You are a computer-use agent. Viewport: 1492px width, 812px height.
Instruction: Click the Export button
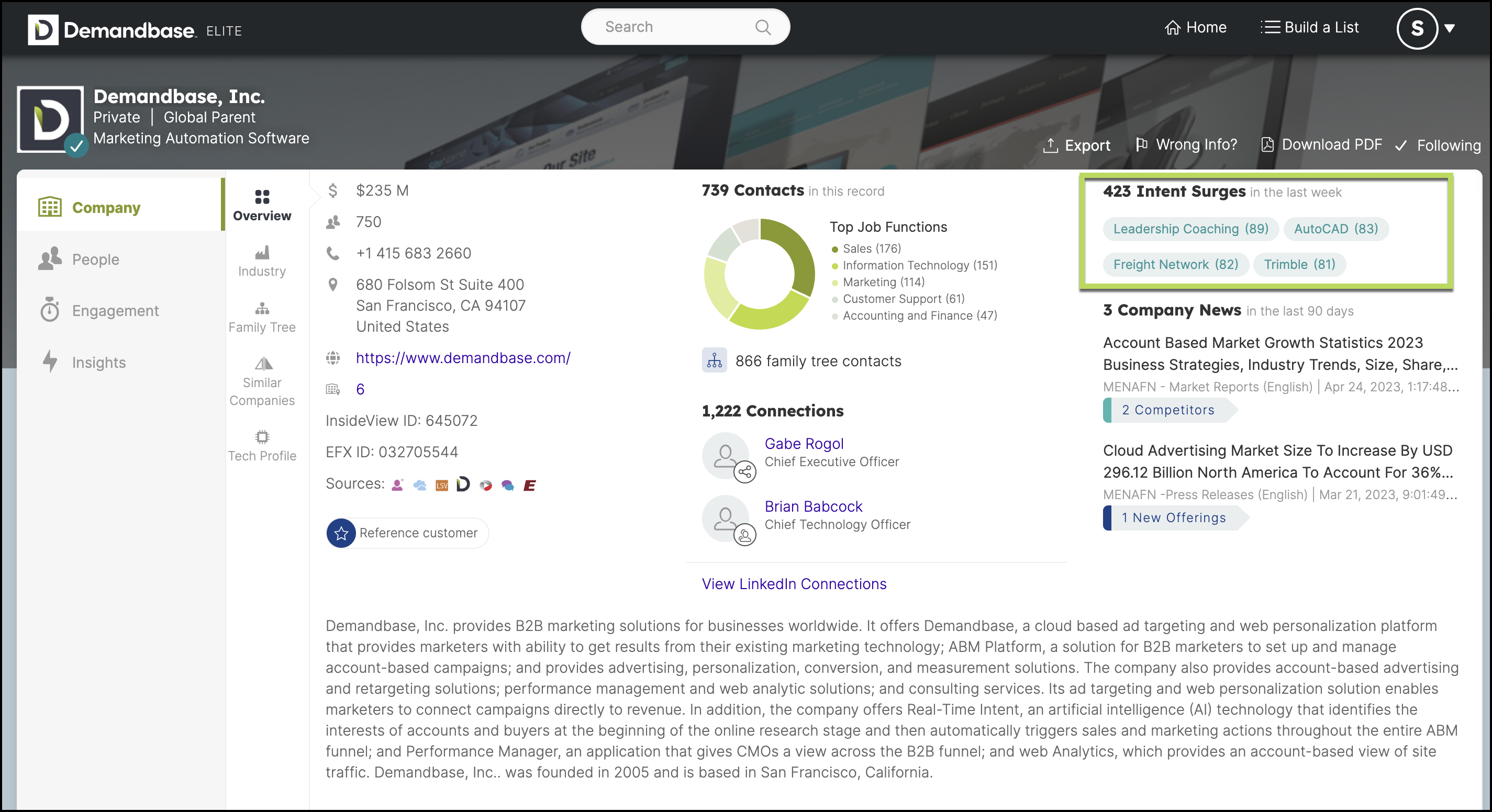click(x=1076, y=145)
